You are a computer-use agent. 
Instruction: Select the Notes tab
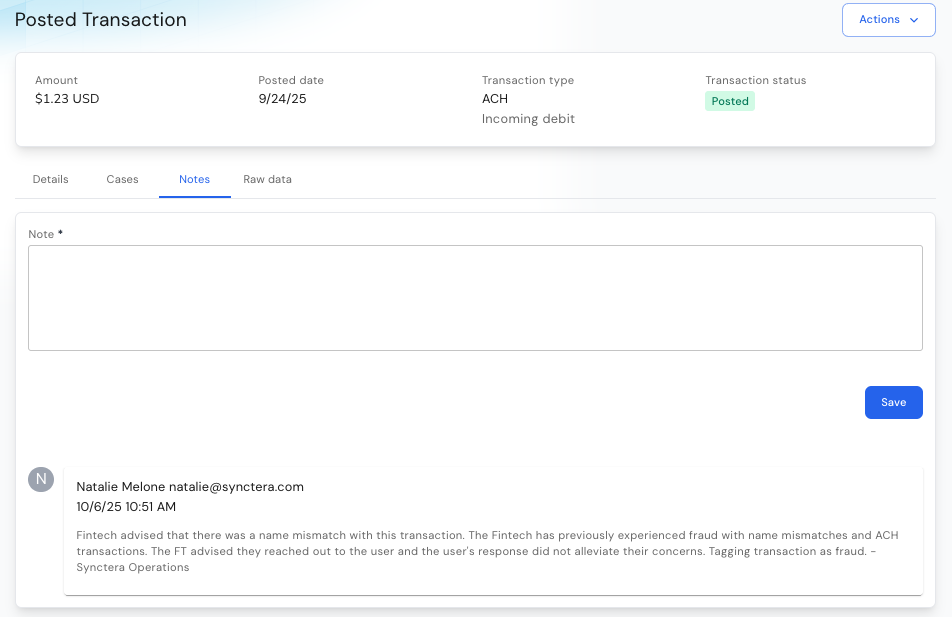click(x=194, y=179)
